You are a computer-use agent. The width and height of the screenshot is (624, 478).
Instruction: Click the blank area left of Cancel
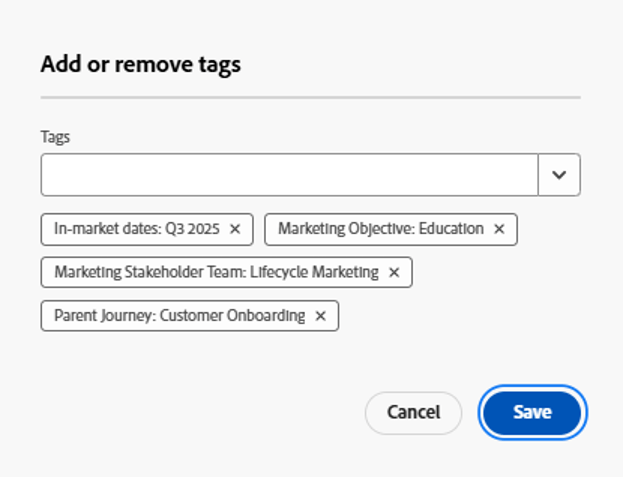click(200, 412)
